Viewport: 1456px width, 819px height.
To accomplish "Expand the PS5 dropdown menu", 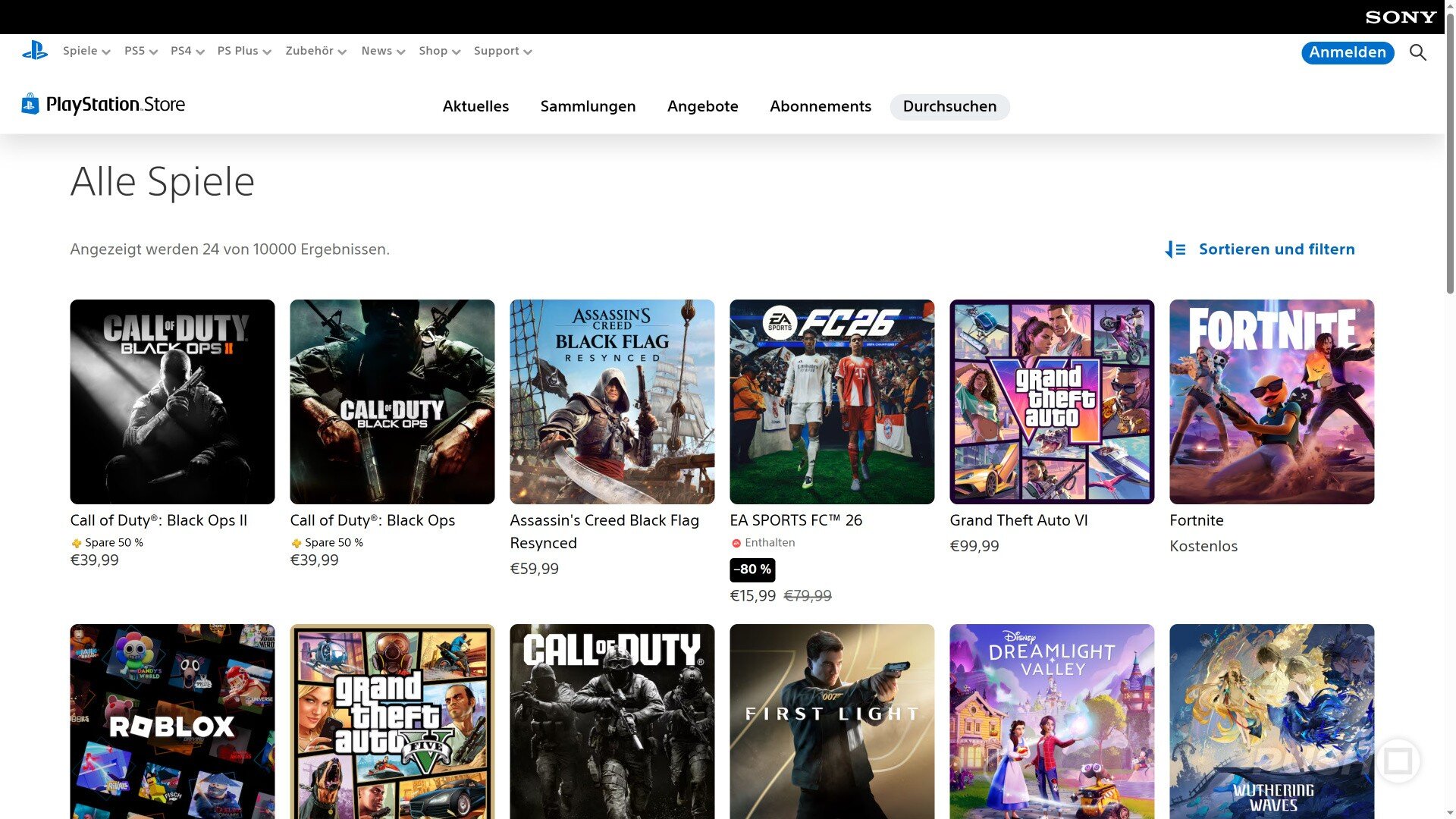I will click(141, 51).
